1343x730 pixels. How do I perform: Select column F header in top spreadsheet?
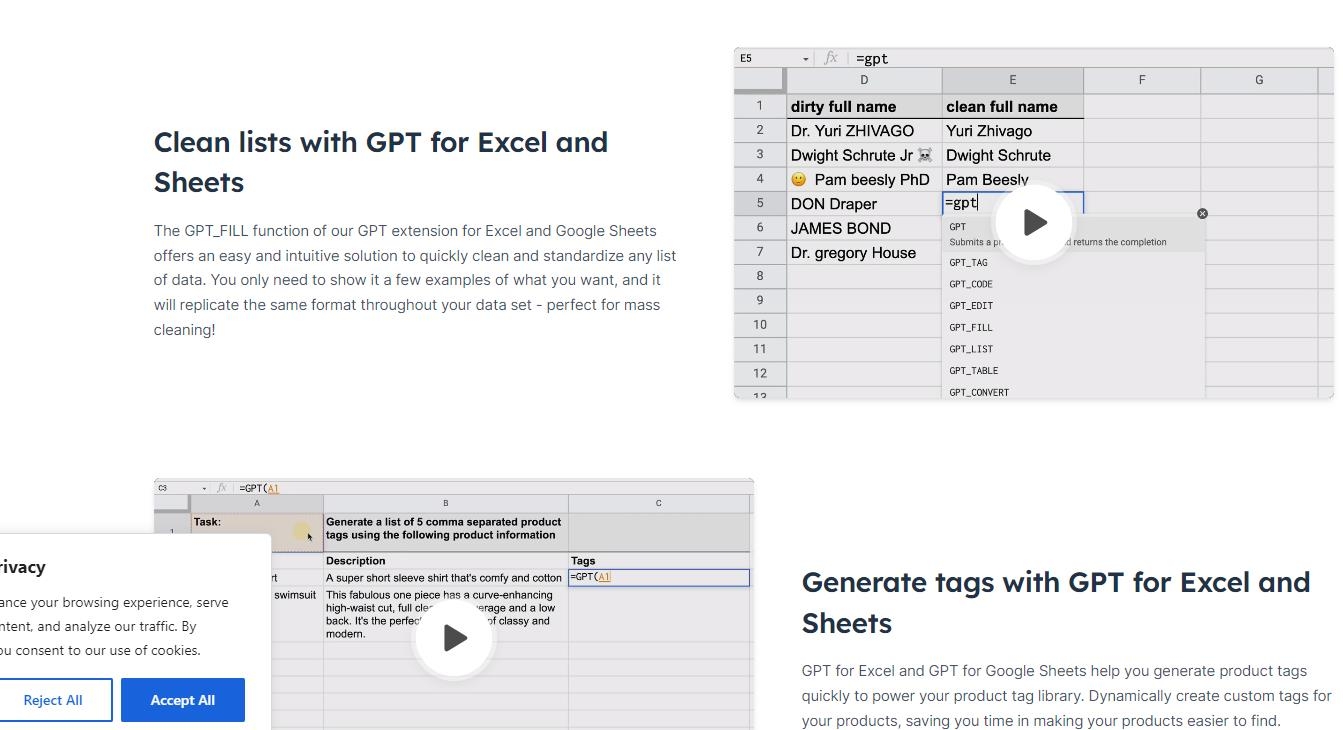pyautogui.click(x=1142, y=80)
